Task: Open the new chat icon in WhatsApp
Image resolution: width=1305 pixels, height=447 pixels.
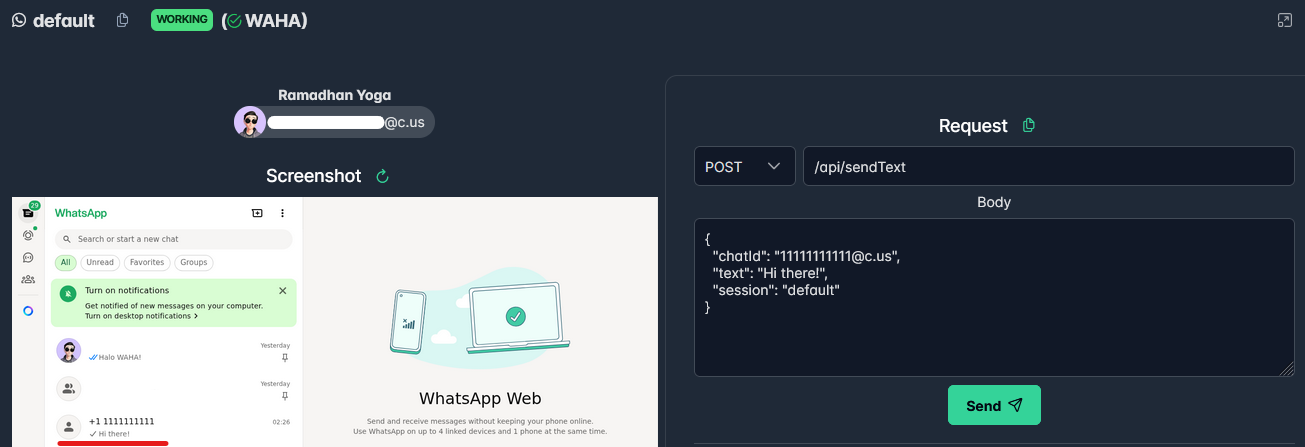Action: coord(257,213)
